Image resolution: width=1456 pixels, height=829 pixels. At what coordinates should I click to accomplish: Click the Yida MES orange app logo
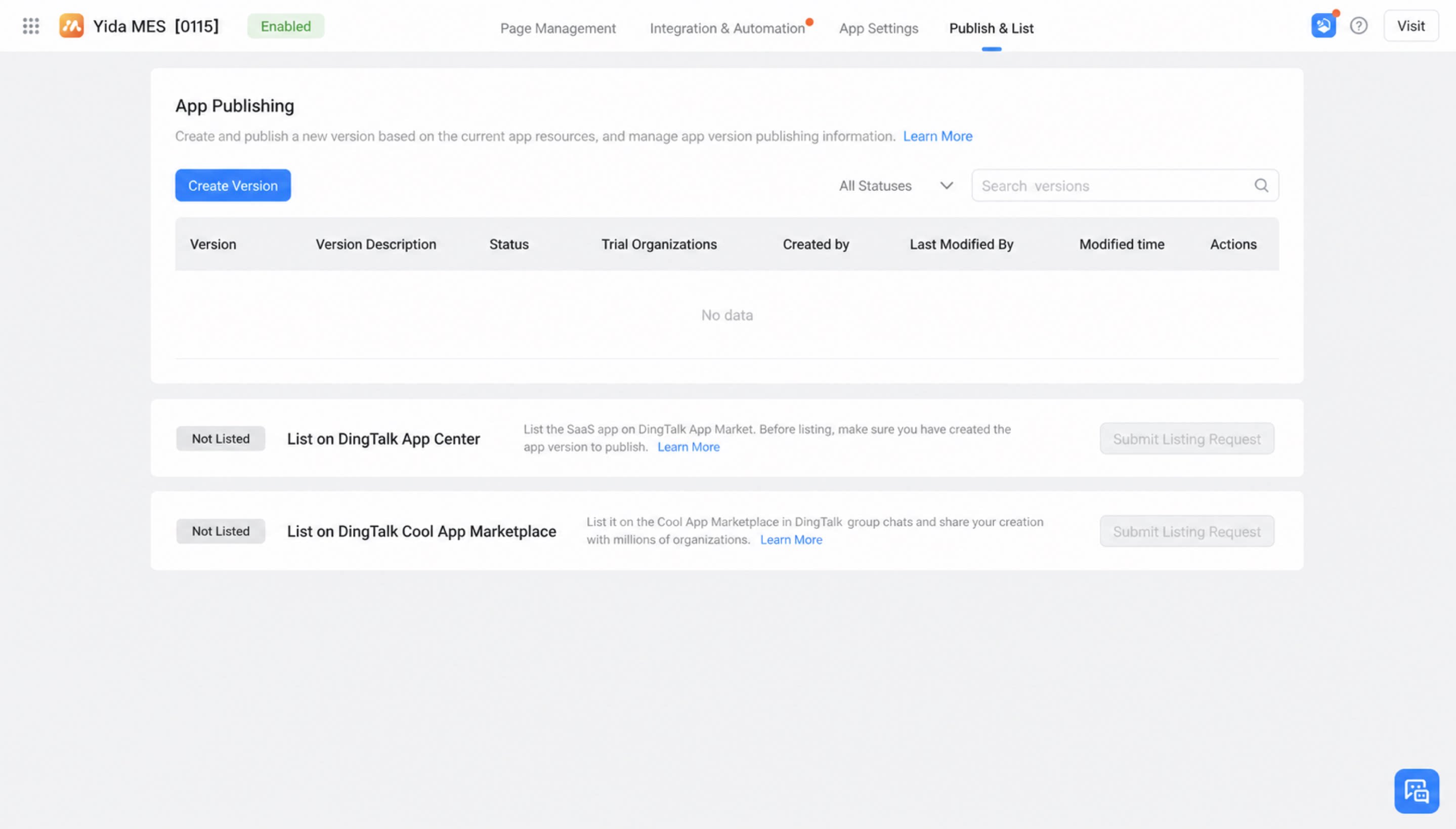tap(72, 26)
